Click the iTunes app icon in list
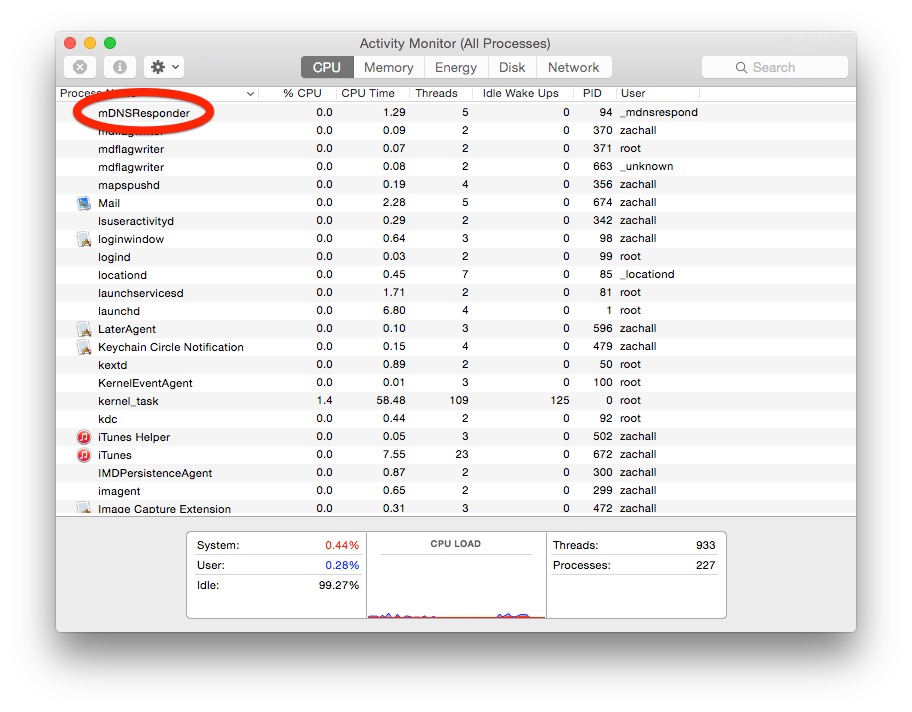This screenshot has width=912, height=712. pos(84,455)
